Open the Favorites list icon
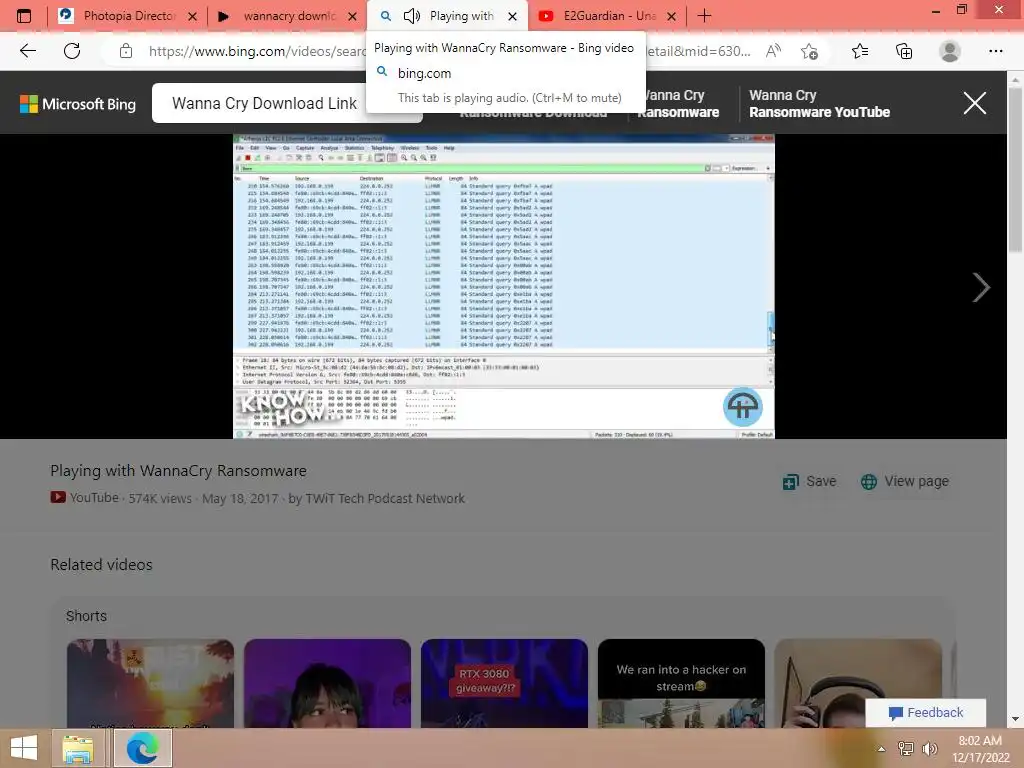1024x768 pixels. click(859, 51)
